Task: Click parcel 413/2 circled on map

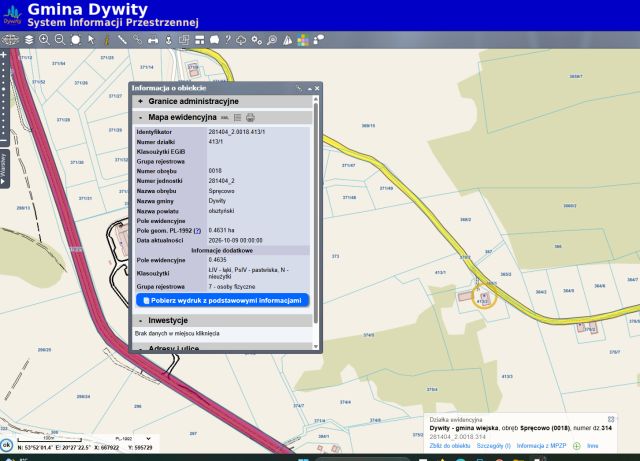Action: (484, 297)
